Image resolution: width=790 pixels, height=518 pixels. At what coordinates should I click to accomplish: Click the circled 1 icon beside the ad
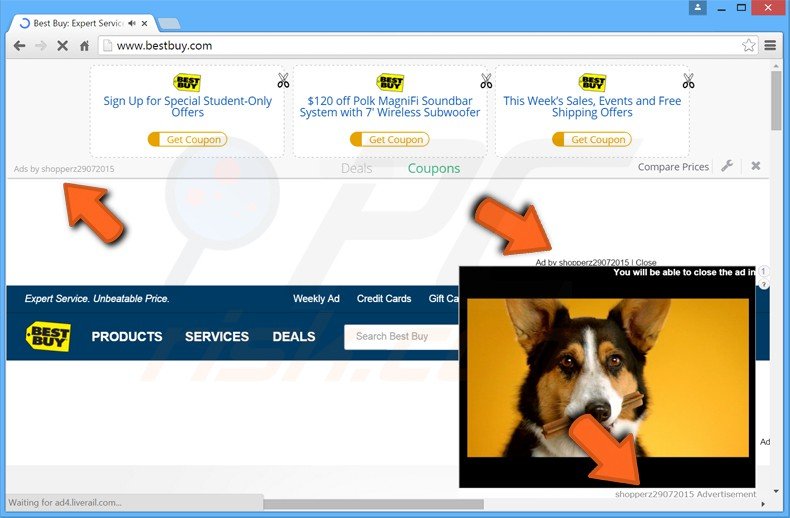(x=763, y=271)
